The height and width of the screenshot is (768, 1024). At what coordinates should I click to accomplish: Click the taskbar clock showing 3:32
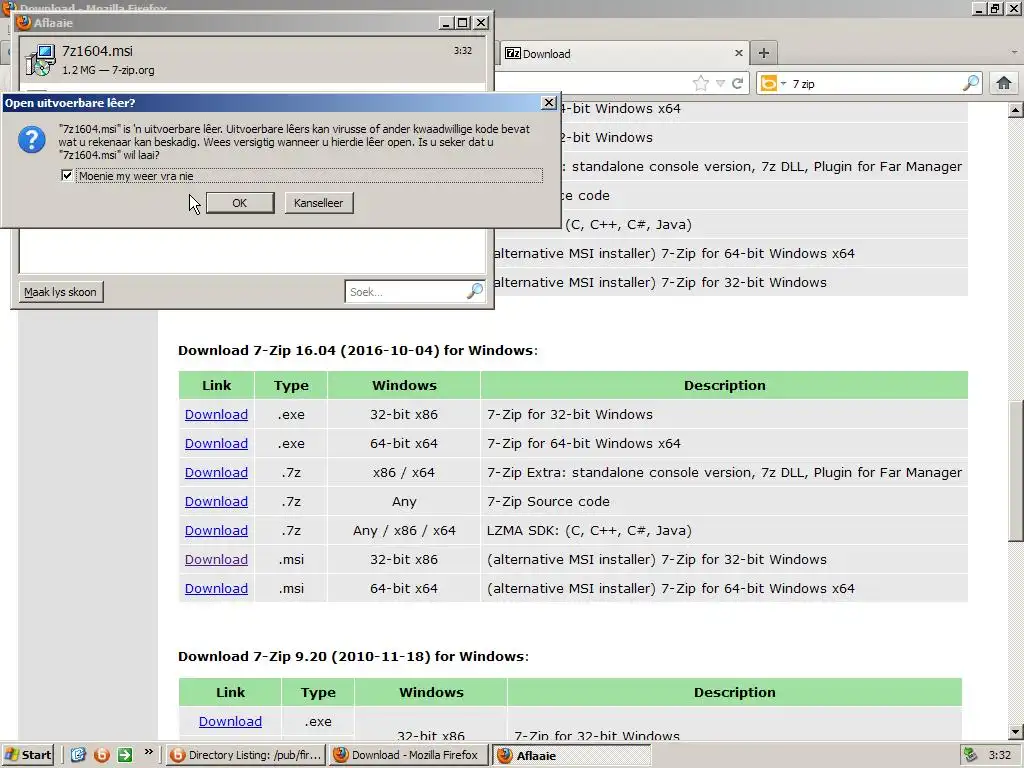[x=1000, y=755]
